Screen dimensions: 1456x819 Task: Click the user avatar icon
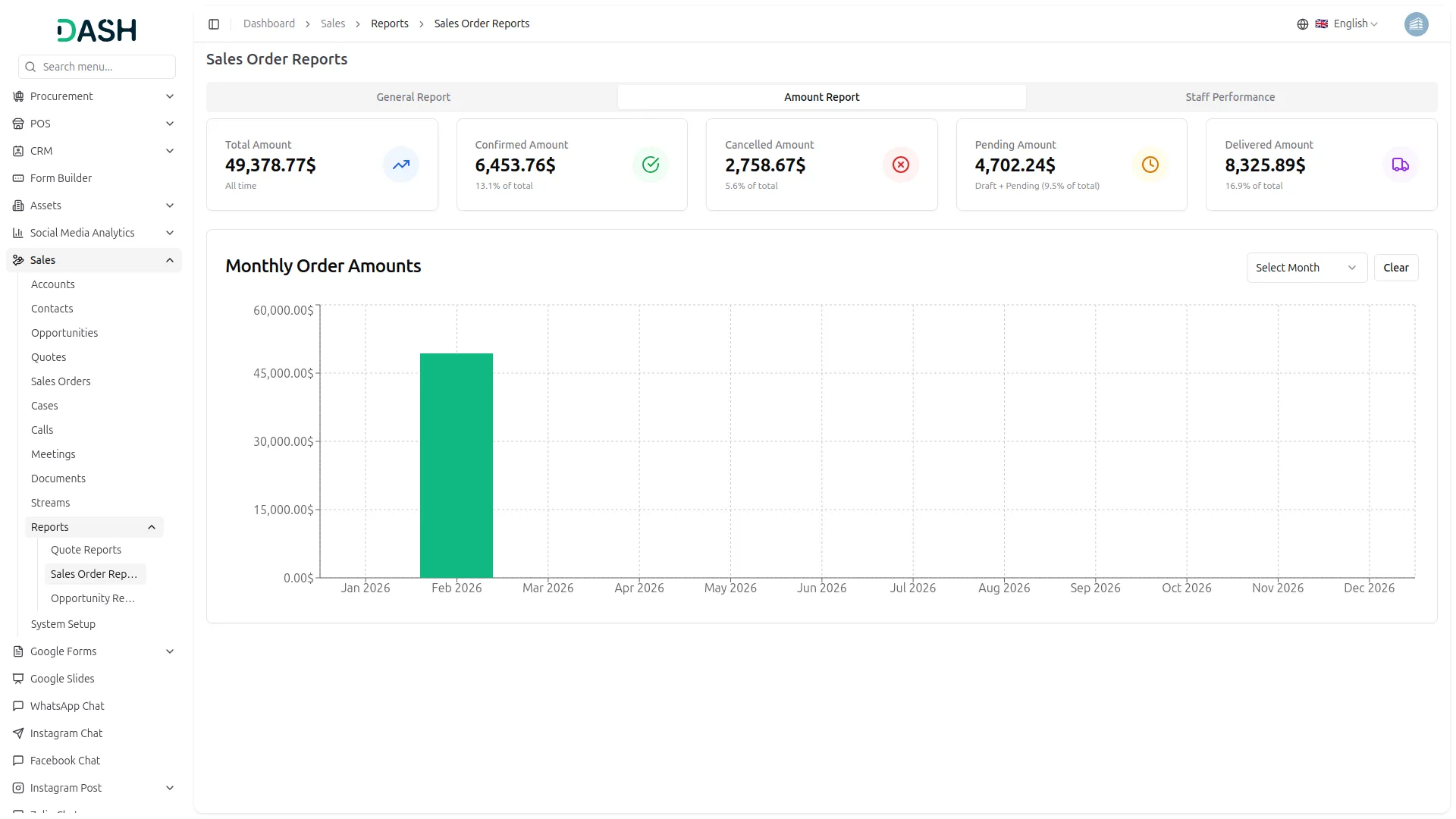pyautogui.click(x=1416, y=24)
